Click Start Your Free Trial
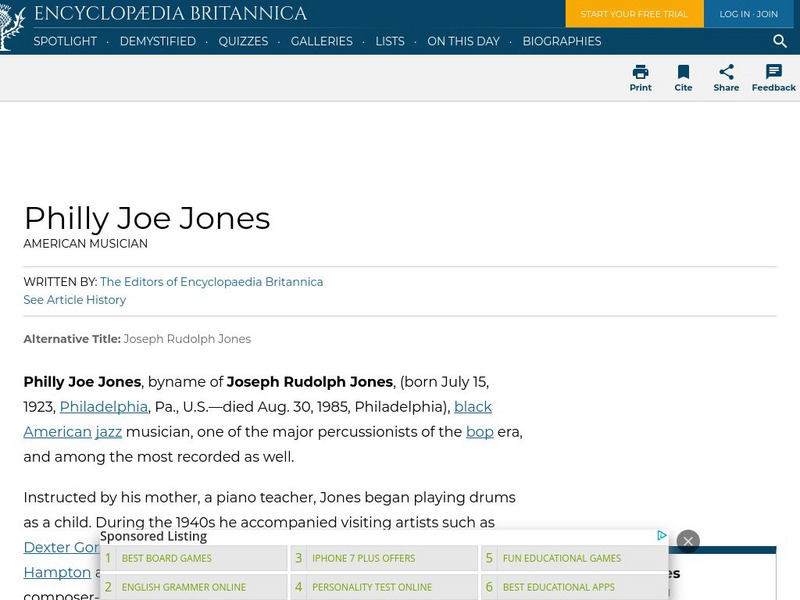This screenshot has height=600, width=800. [634, 14]
